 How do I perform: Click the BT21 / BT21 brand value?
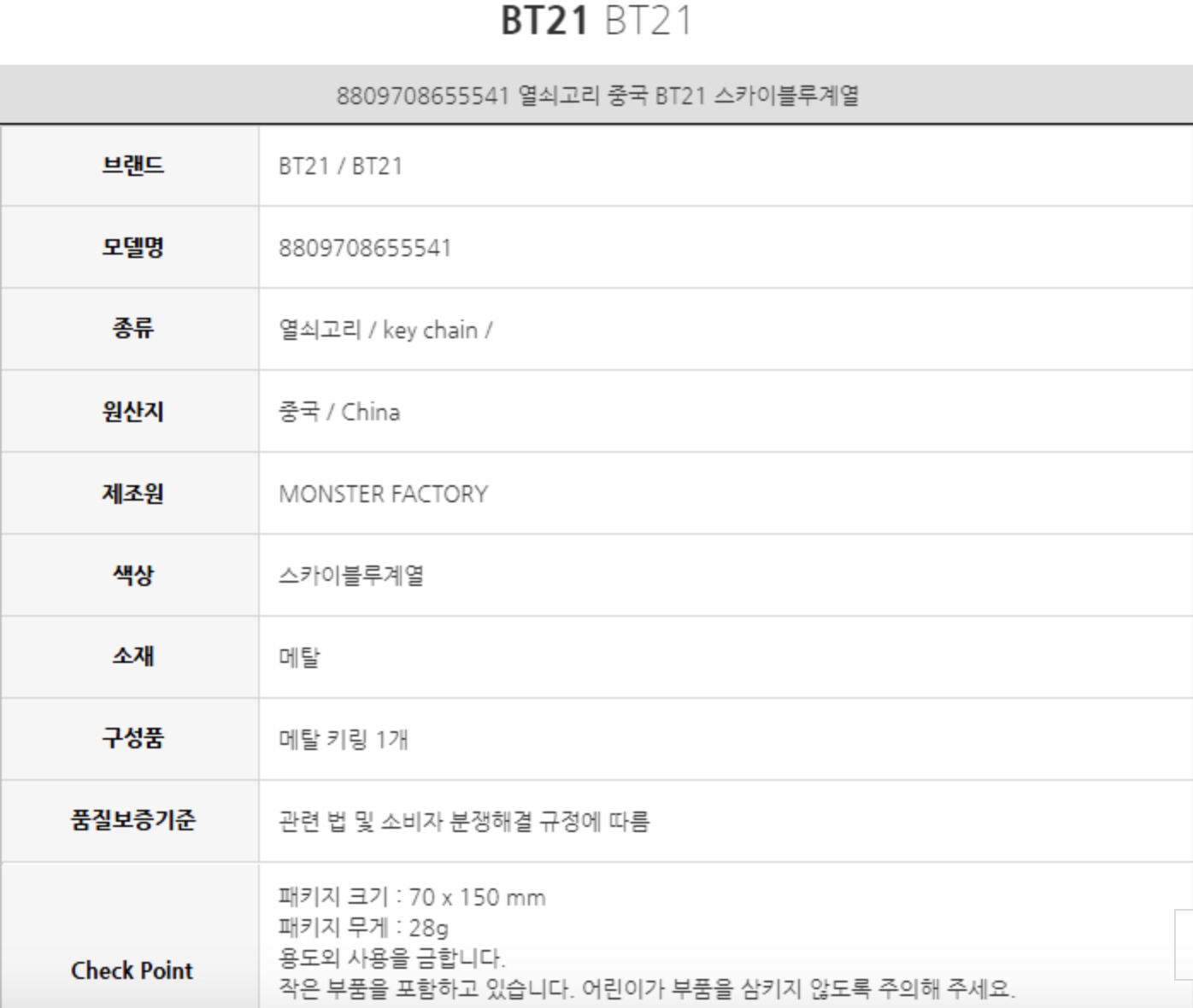coord(340,166)
